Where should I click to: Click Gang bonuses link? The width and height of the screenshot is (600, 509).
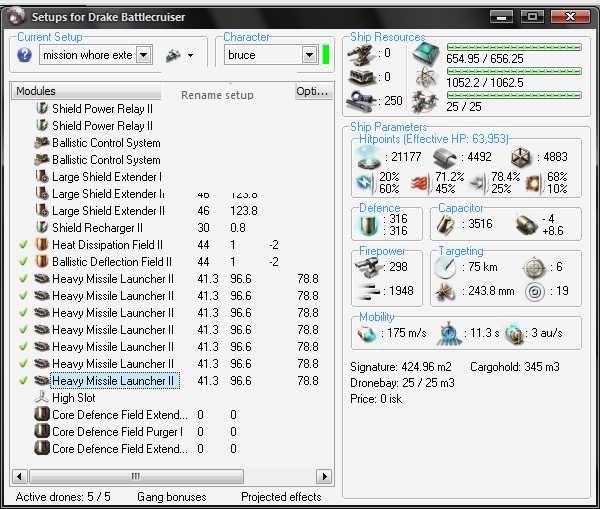click(172, 497)
